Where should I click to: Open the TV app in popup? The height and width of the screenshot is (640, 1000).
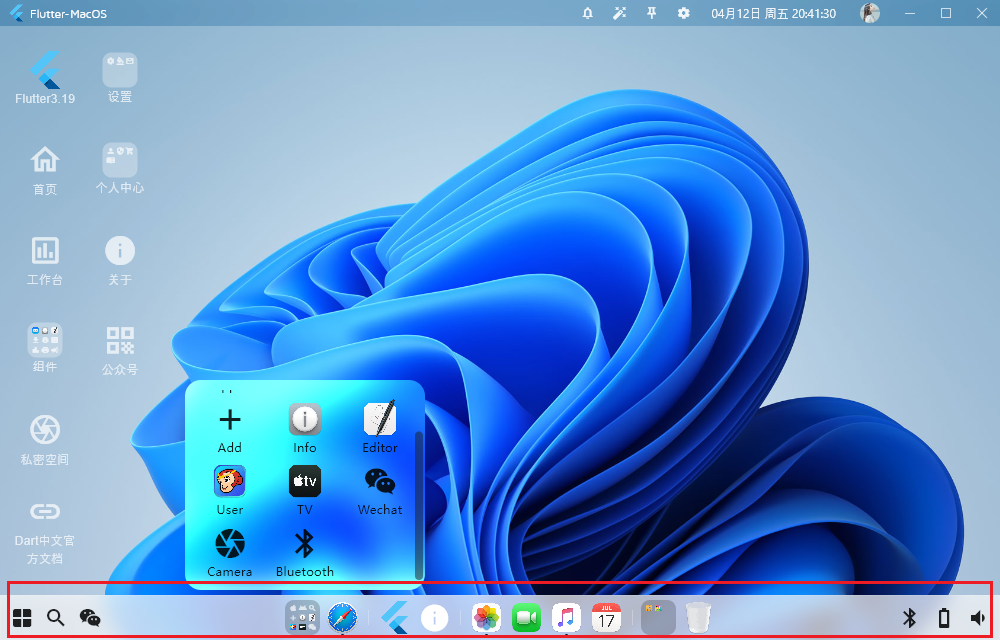pos(305,490)
